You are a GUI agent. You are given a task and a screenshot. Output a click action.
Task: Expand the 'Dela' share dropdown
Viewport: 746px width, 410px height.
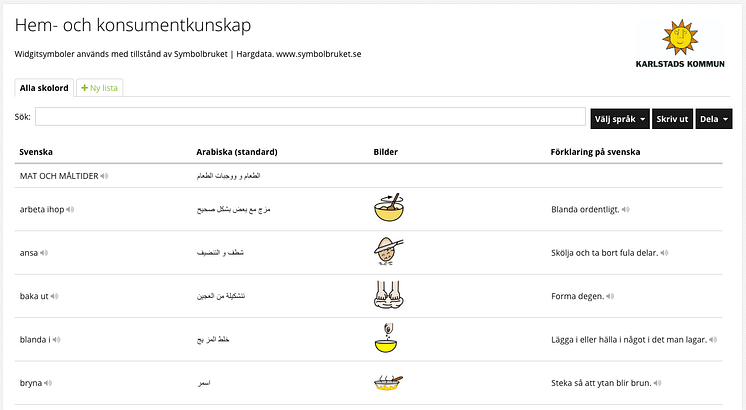(714, 119)
